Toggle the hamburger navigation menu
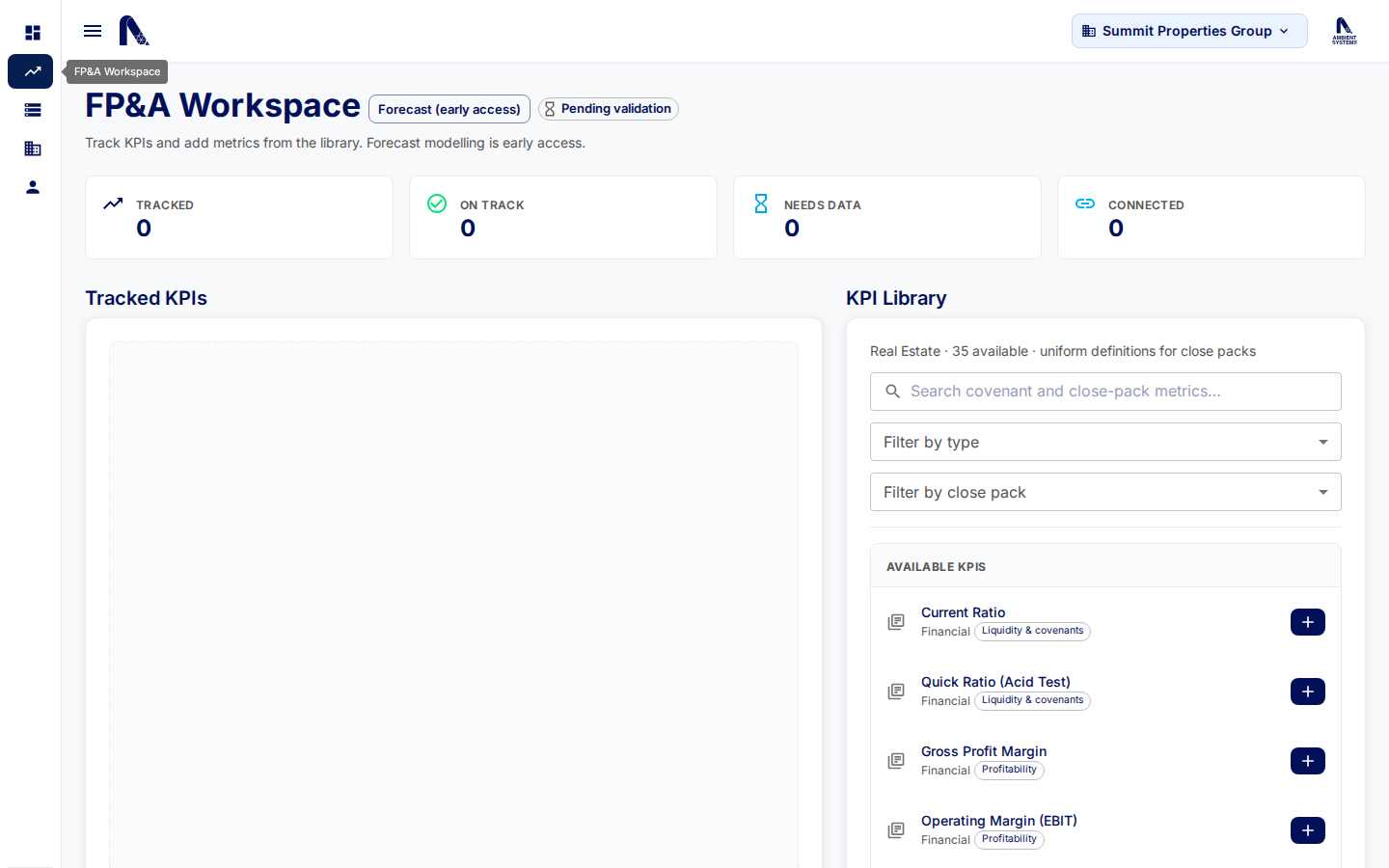The height and width of the screenshot is (868, 1389). click(93, 31)
